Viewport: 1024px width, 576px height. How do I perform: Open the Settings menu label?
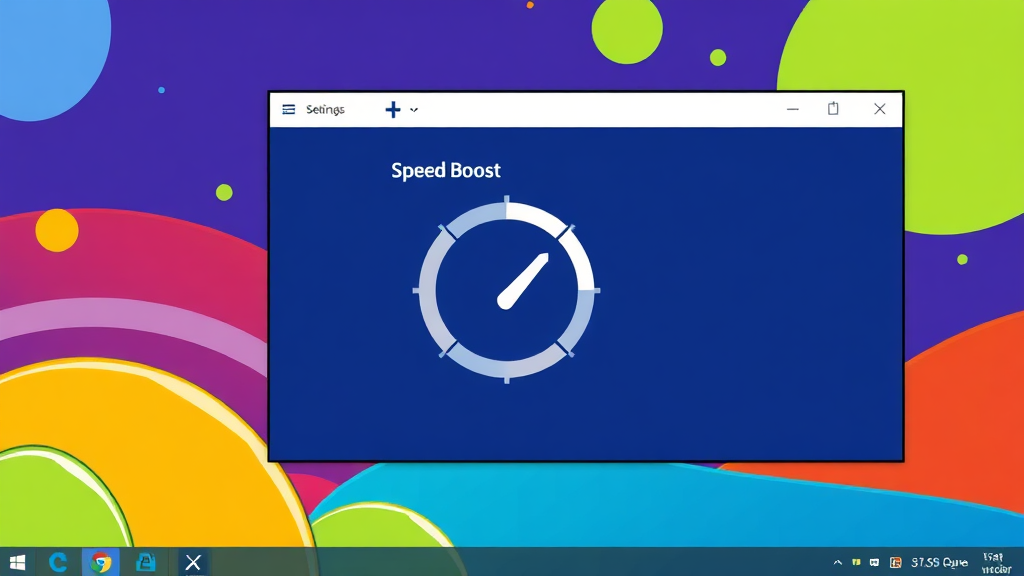point(325,110)
